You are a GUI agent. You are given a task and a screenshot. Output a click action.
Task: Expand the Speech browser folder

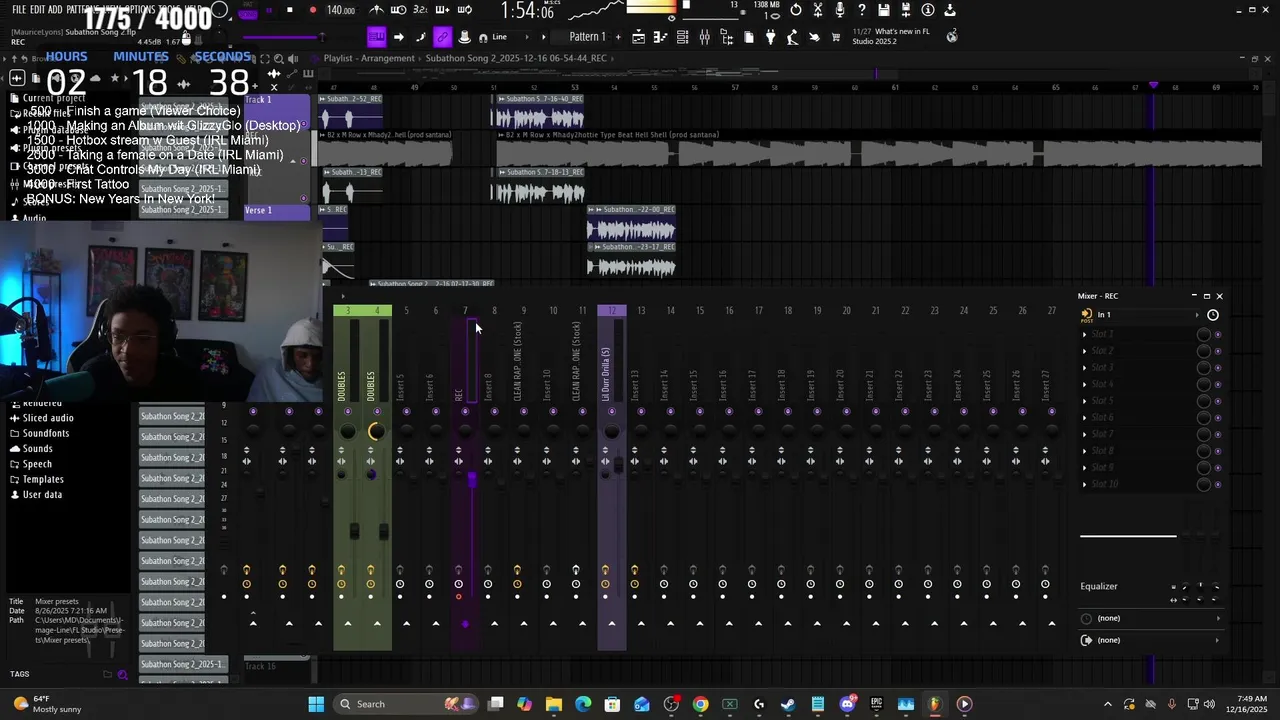[x=37, y=464]
